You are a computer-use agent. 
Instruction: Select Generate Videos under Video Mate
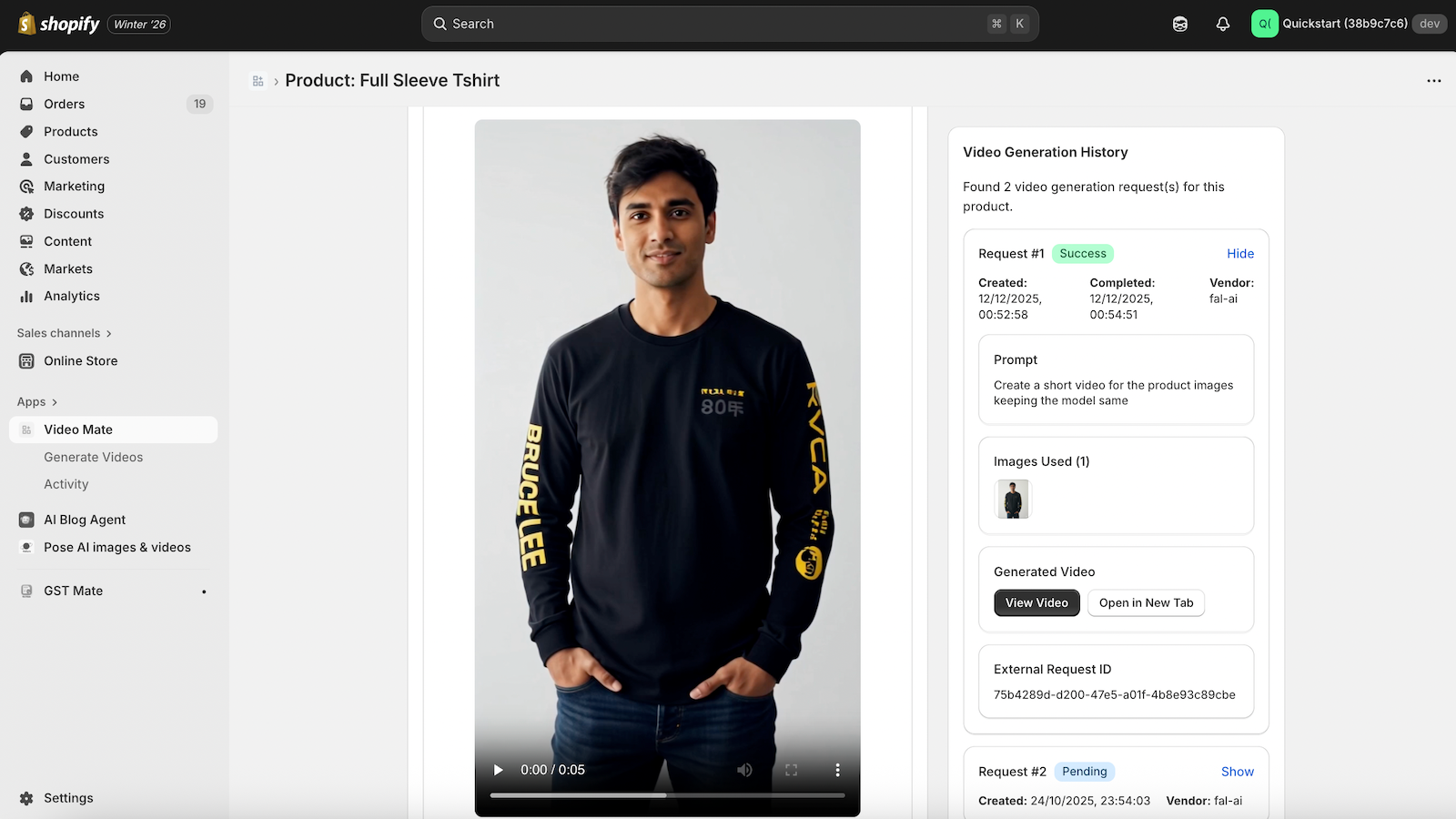(x=94, y=457)
